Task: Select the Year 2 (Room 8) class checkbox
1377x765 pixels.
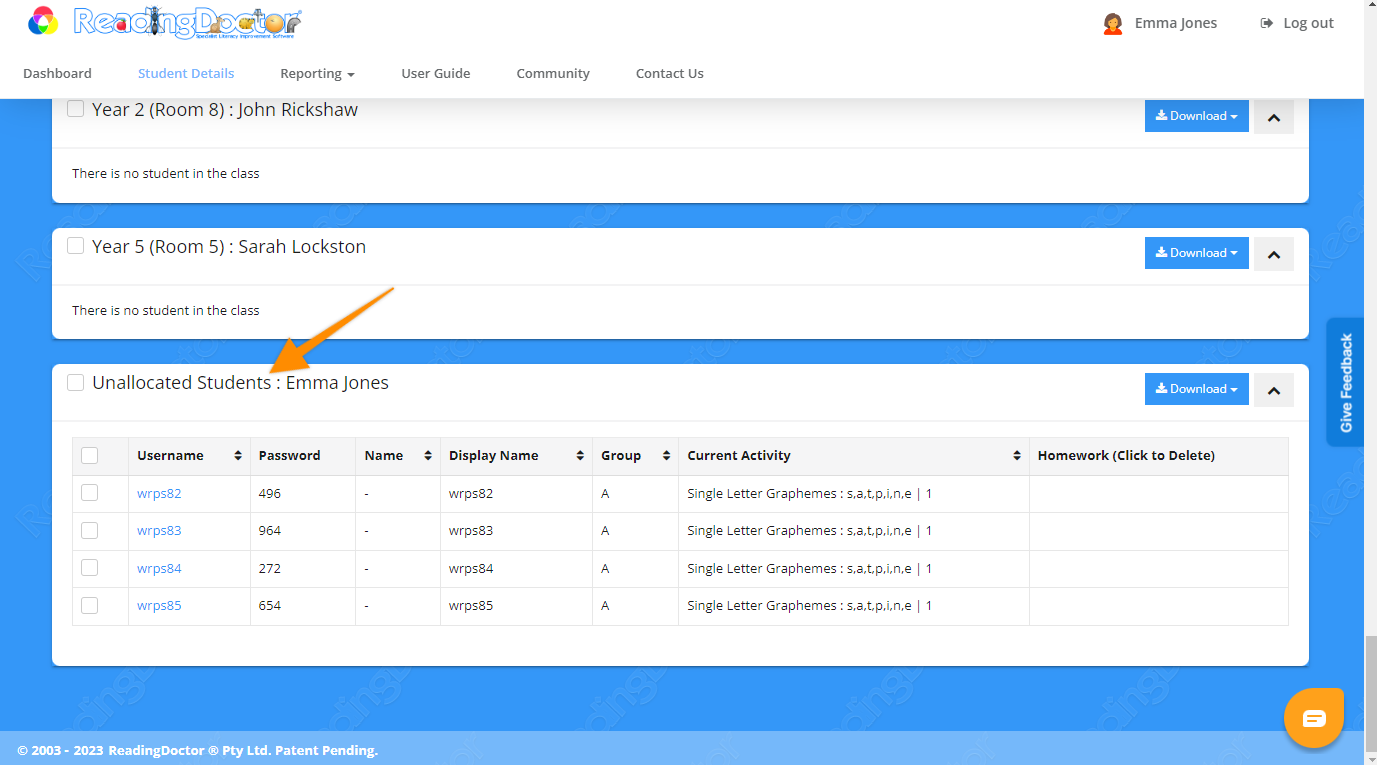Action: (75, 109)
